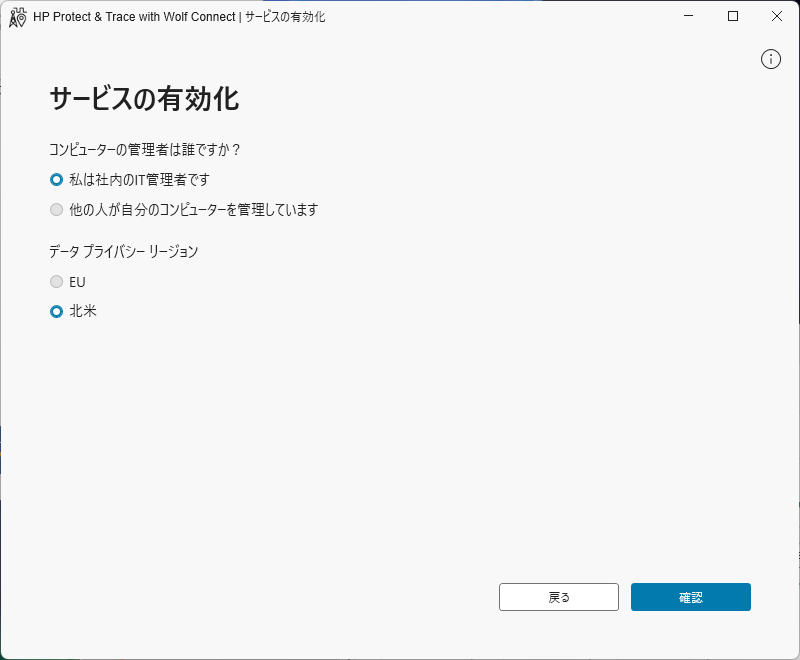Click the HP Protect & Trace app icon in title bar
800x660 pixels.
(17, 17)
